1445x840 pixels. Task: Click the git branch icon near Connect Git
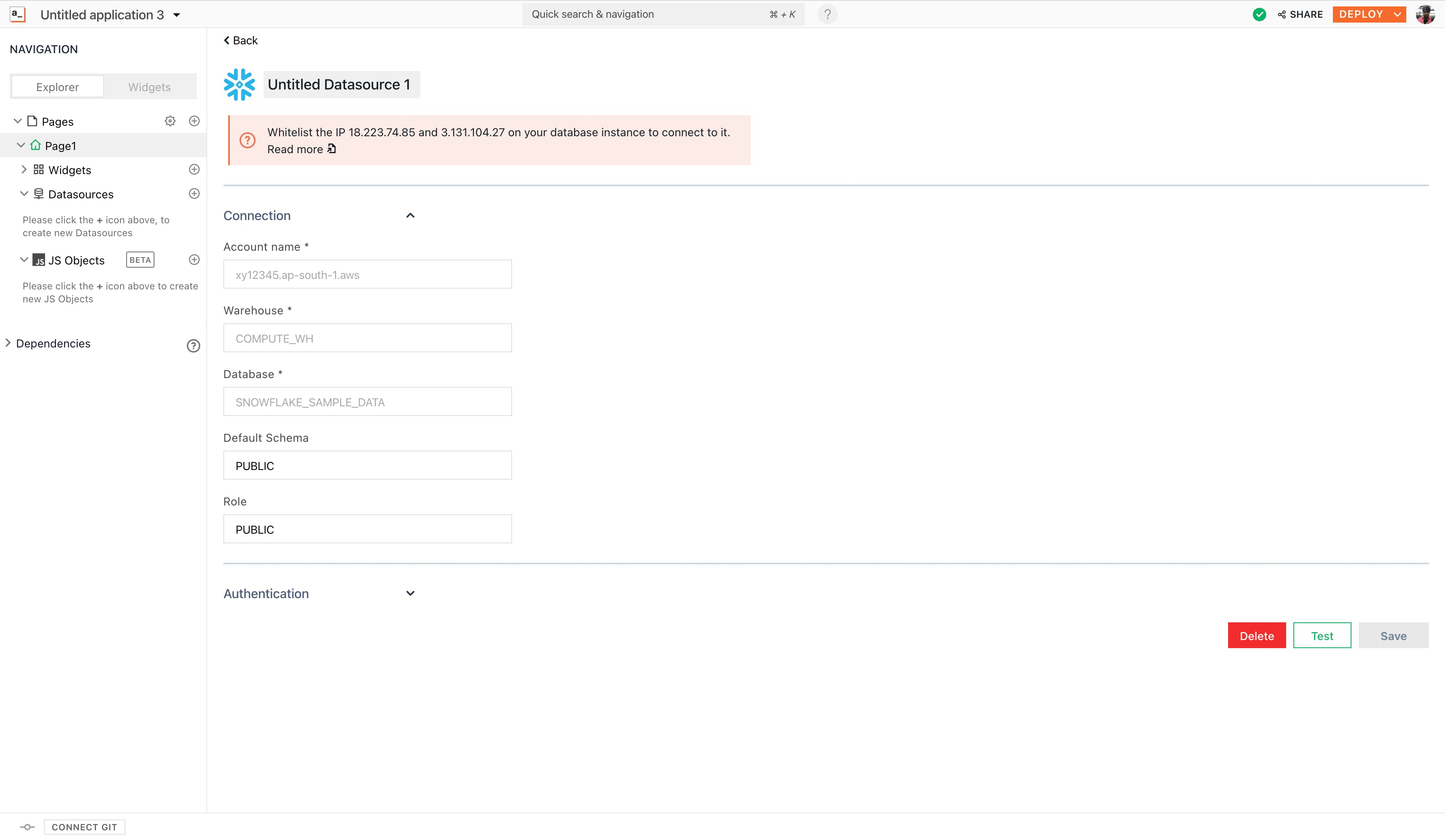27,827
